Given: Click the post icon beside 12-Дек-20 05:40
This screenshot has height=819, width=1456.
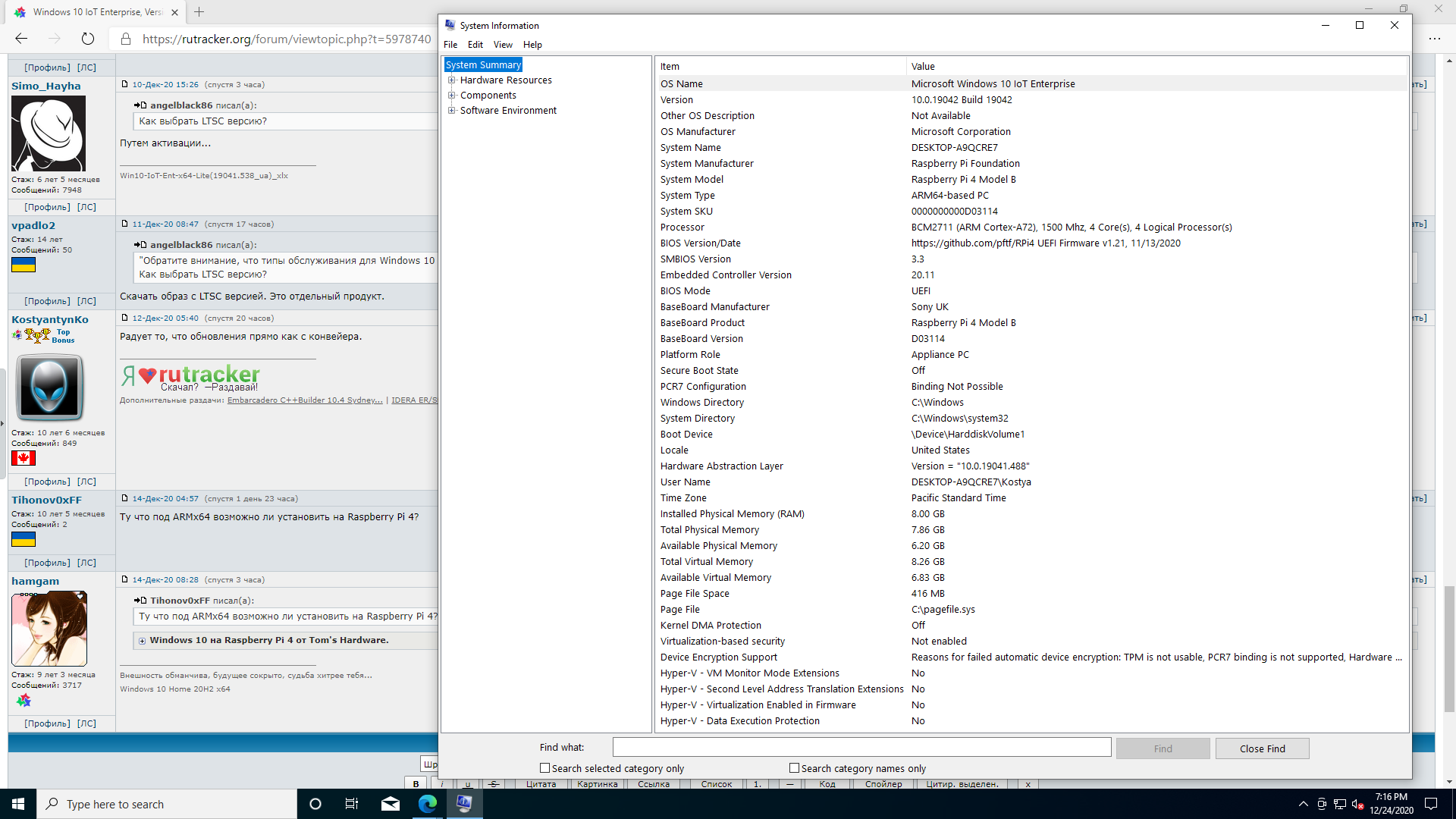Looking at the screenshot, I should 125,318.
